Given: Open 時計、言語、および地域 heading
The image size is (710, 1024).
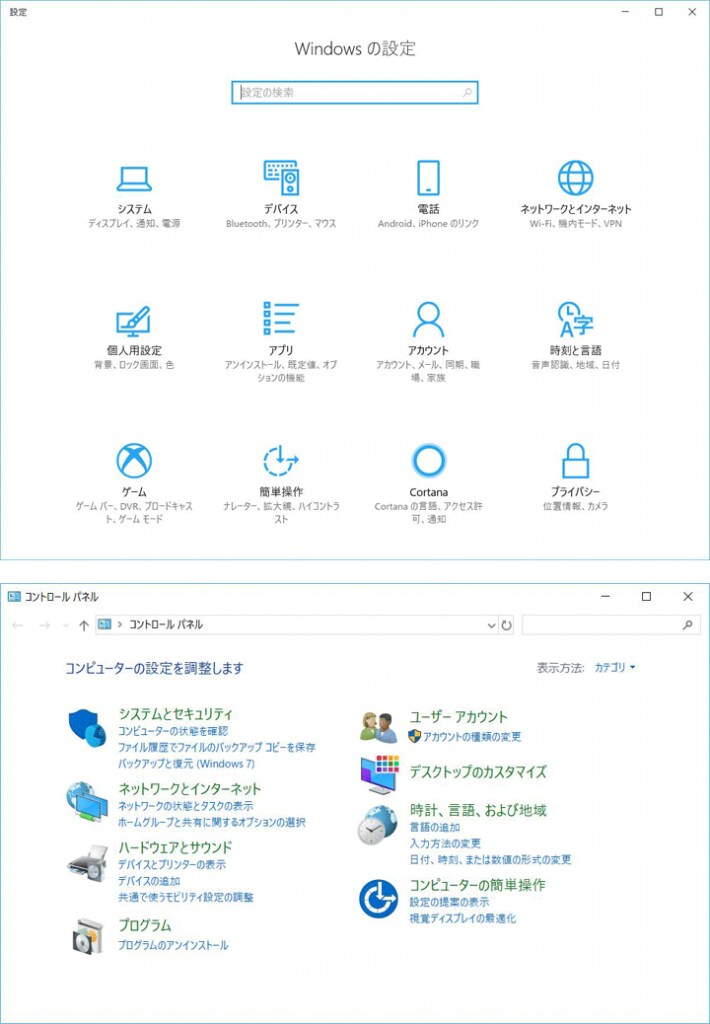Looking at the screenshot, I should [x=478, y=810].
